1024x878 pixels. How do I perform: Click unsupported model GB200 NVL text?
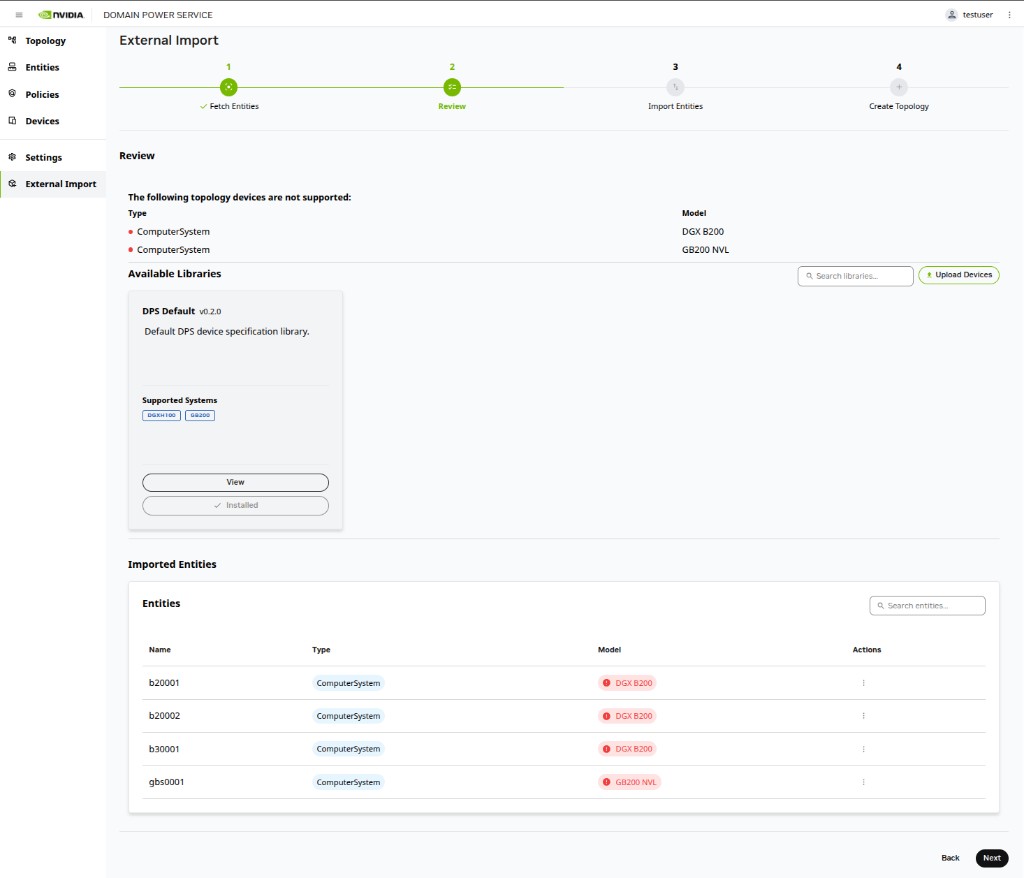tap(705, 250)
